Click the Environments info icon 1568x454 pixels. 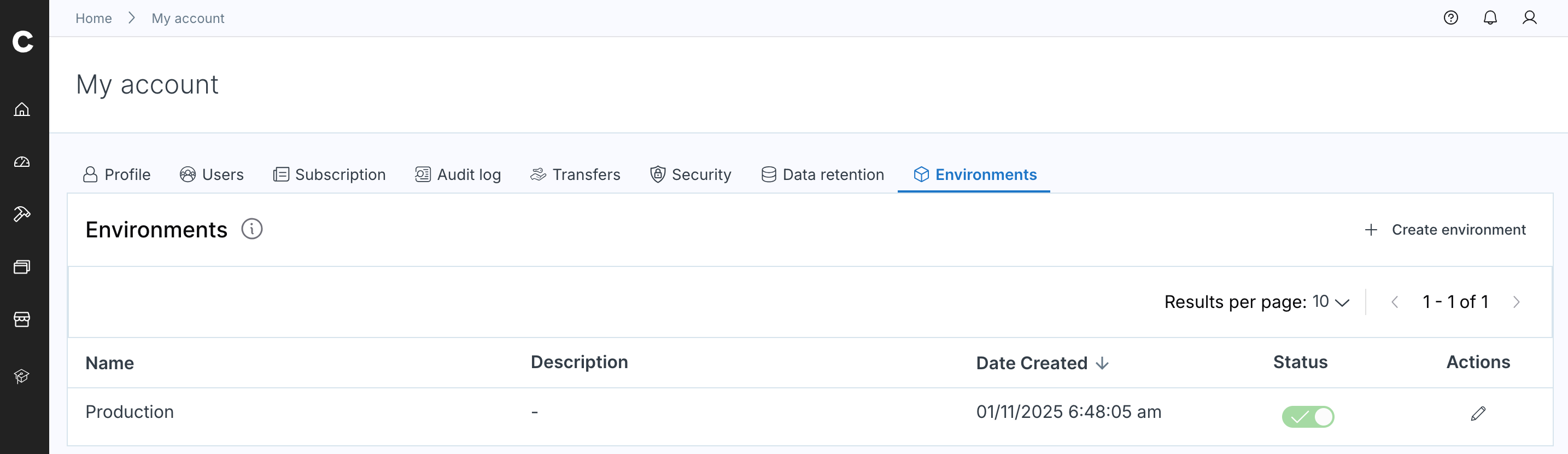click(x=251, y=229)
